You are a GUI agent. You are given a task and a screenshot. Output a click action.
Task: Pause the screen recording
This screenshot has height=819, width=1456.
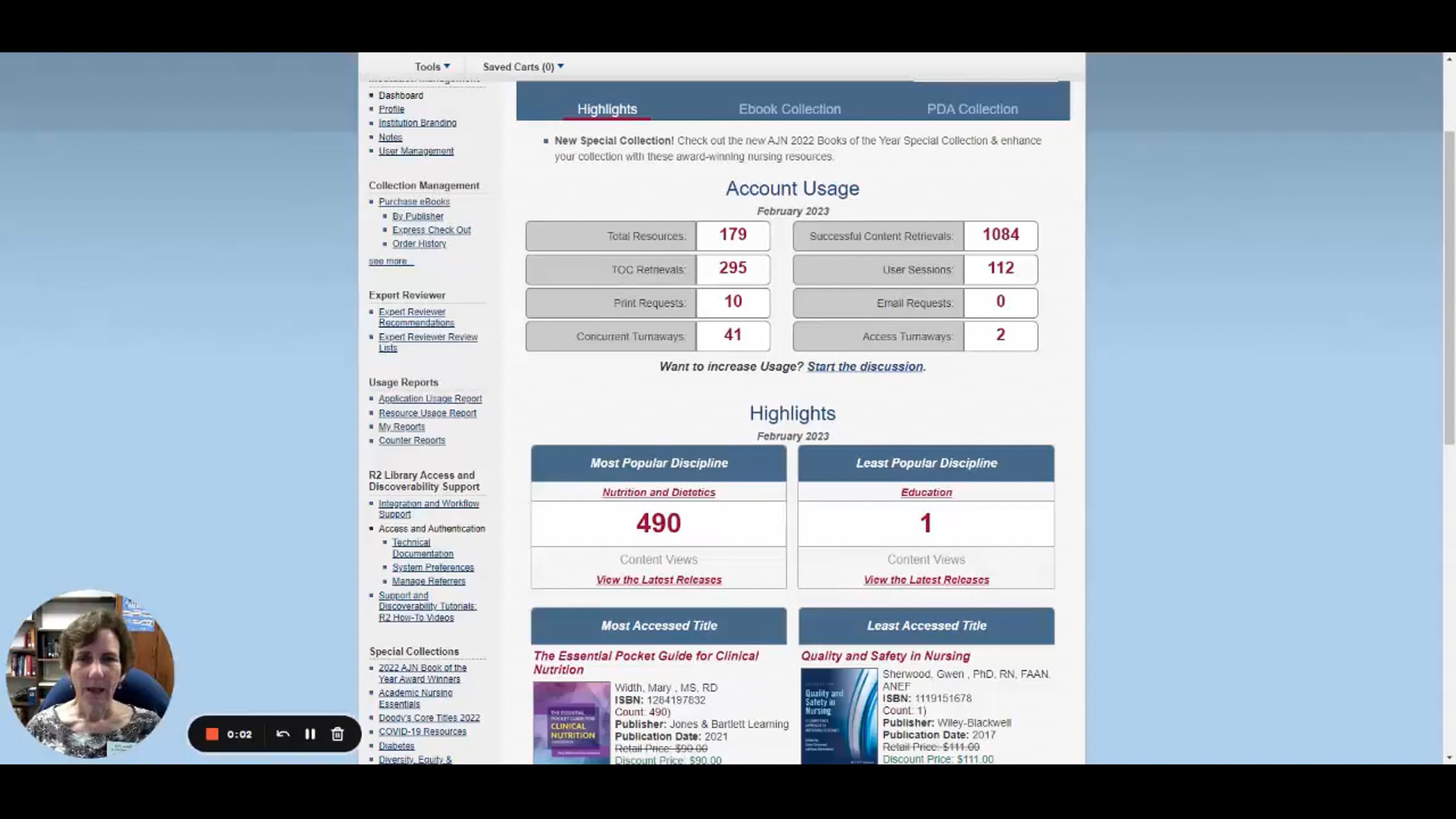pyautogui.click(x=310, y=734)
